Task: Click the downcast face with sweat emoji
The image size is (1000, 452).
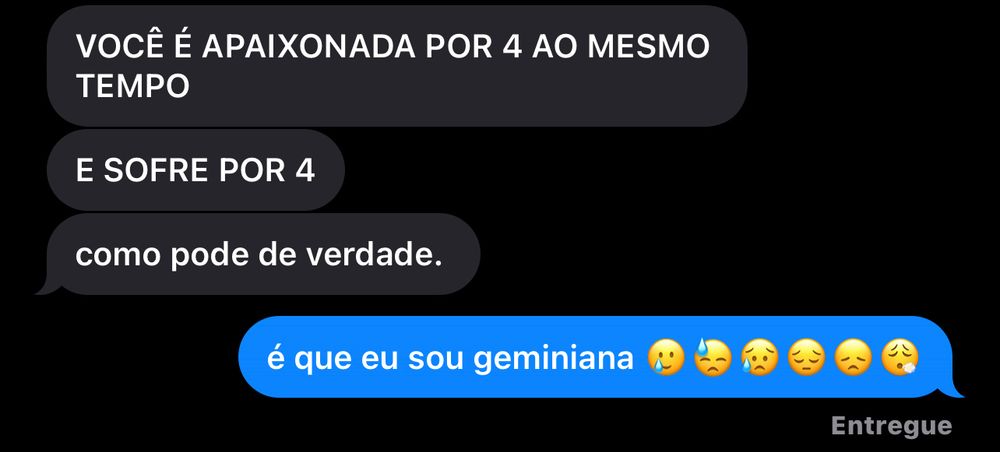Action: pyautogui.click(x=712, y=358)
